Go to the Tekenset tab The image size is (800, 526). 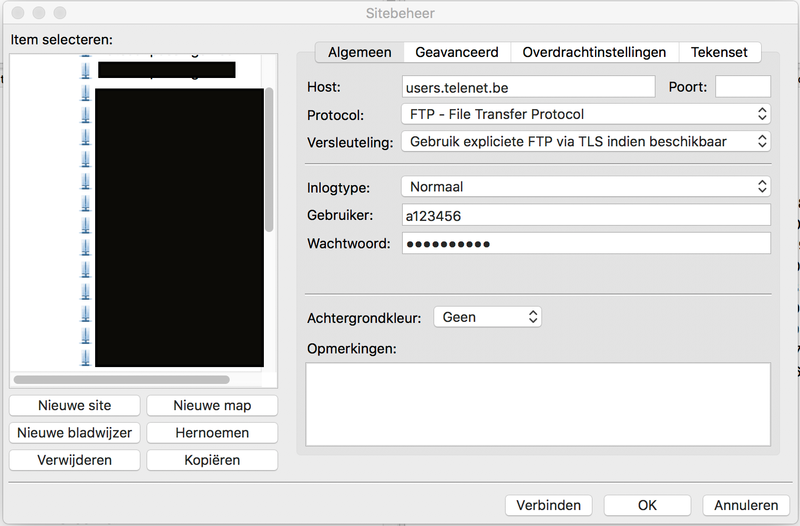tap(719, 52)
